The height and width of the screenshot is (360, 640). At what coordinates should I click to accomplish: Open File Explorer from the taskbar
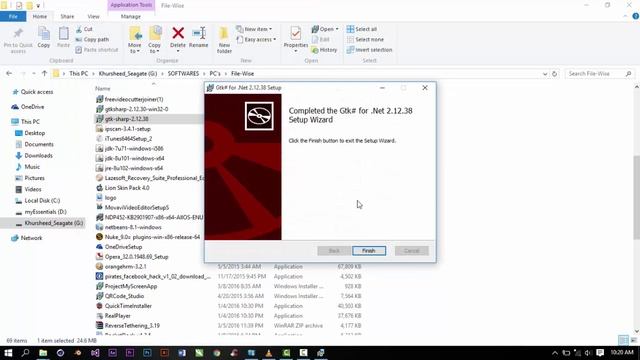pyautogui.click(x=43, y=353)
